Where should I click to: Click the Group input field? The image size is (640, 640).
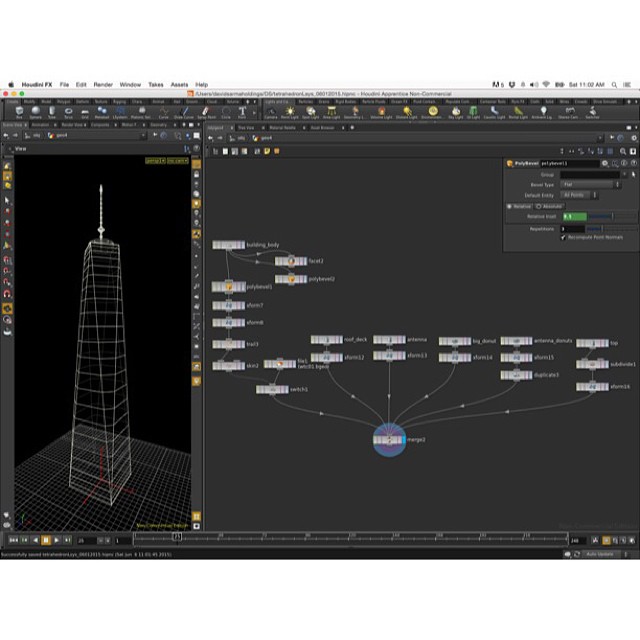pyautogui.click(x=589, y=174)
